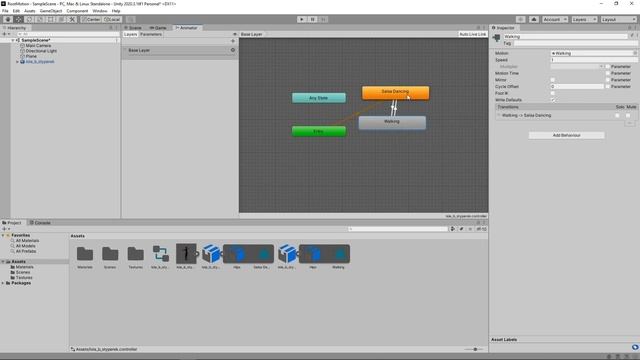The height and width of the screenshot is (360, 640).
Task: Select the Walking animation clip asset
Action: (x=338, y=255)
